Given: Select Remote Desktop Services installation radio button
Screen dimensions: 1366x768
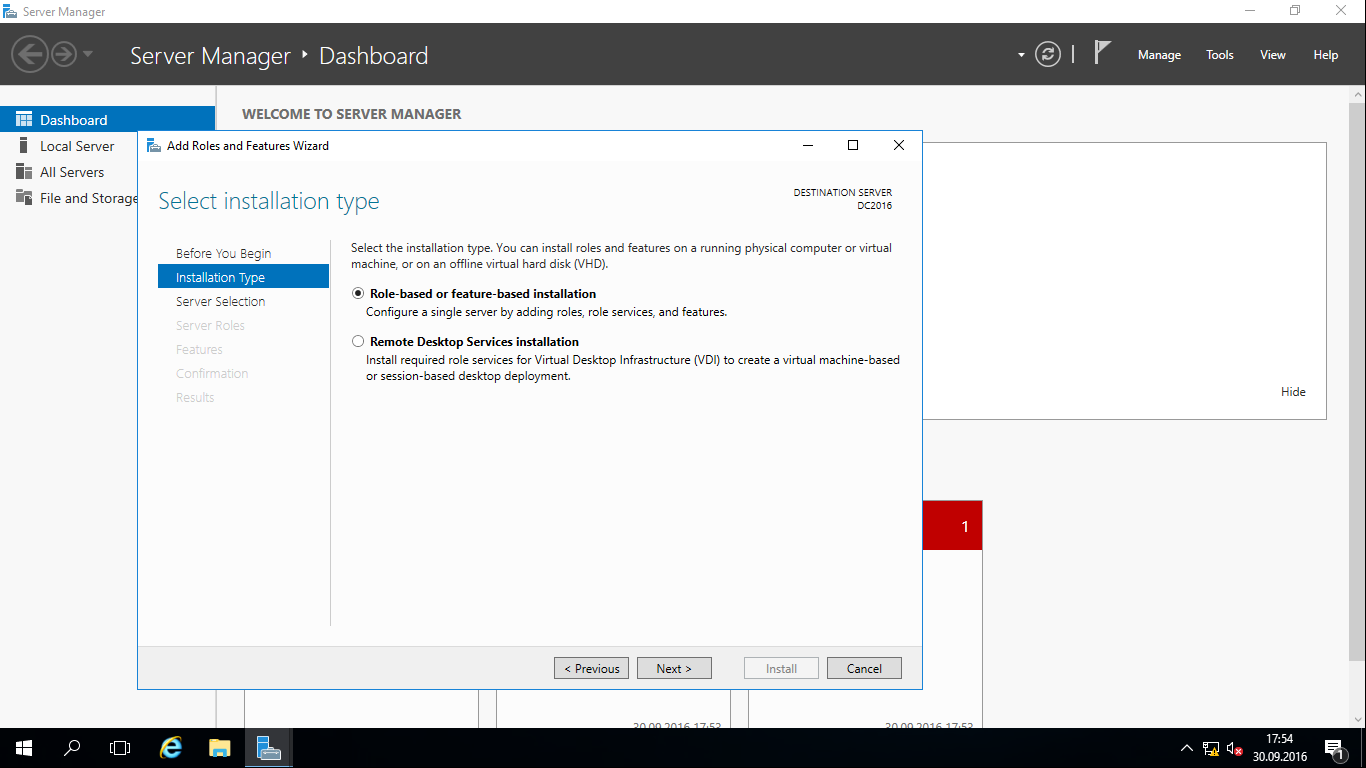Looking at the screenshot, I should coord(358,342).
